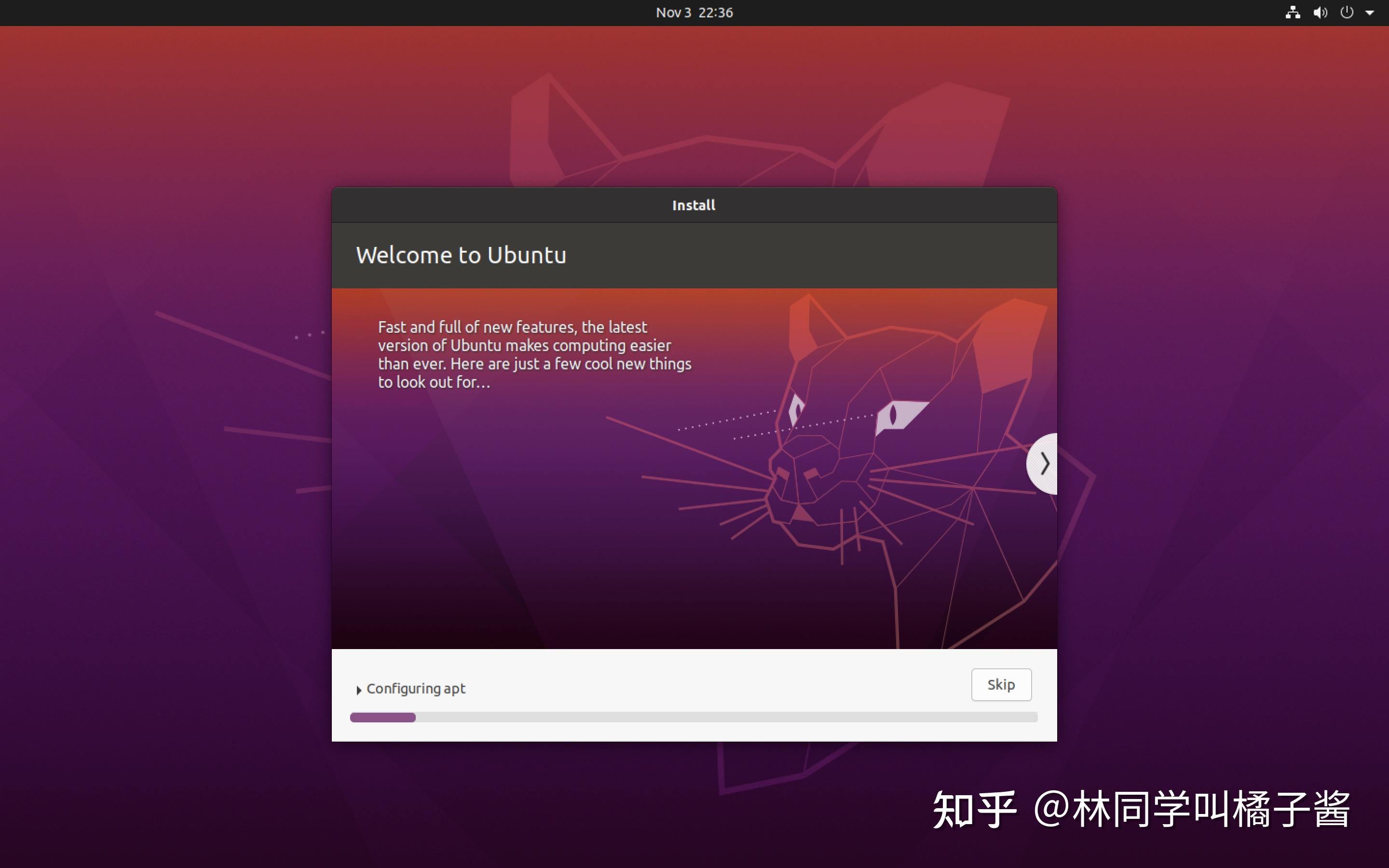1389x868 pixels.
Task: Expand the Configuring apt details triangle
Action: pyautogui.click(x=359, y=690)
